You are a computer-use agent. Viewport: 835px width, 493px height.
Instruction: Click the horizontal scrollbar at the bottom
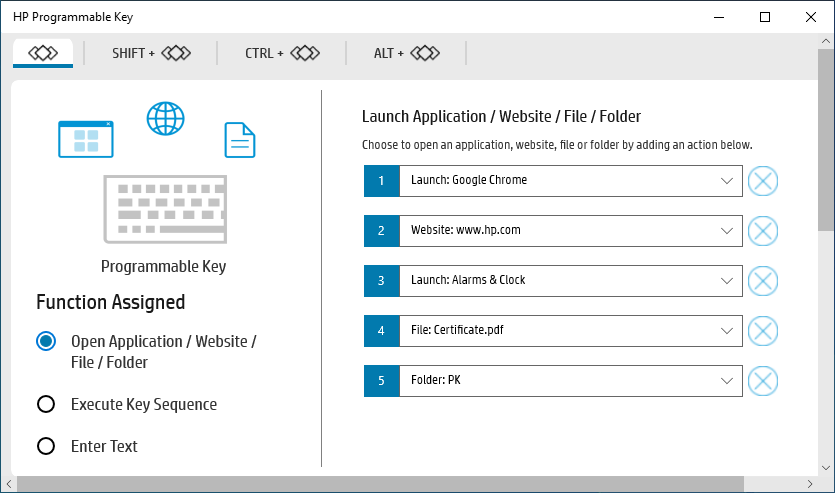click(x=380, y=484)
